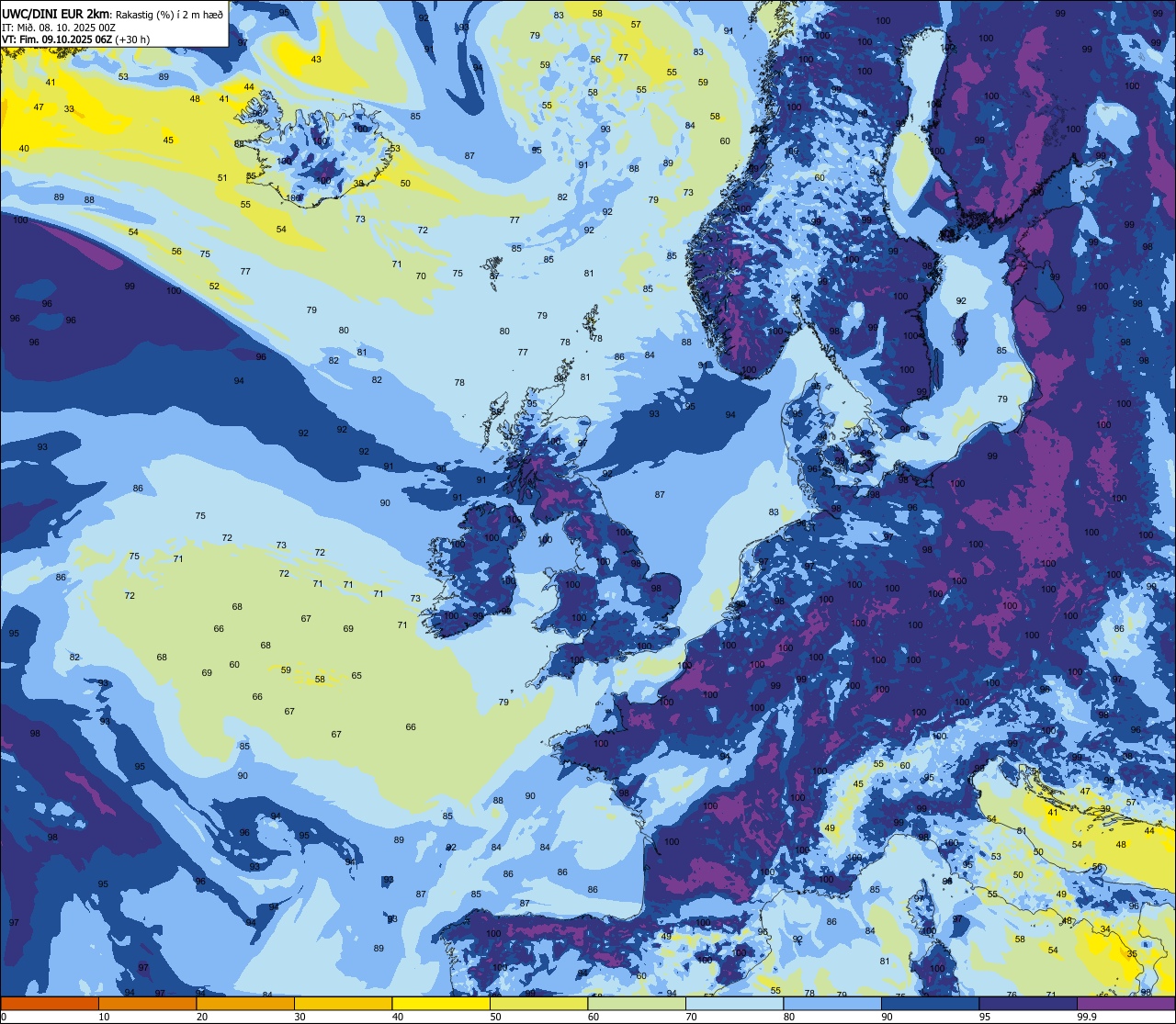Click the orange 10–20 legend swatch
This screenshot has height=1024, width=1176.
[x=147, y=1004]
